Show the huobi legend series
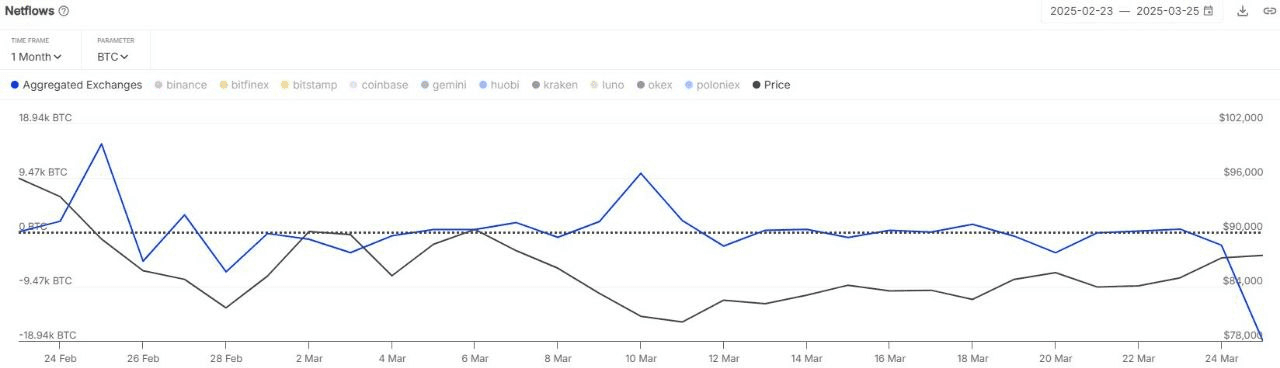Screen dimensions: 1280x368 (499, 85)
